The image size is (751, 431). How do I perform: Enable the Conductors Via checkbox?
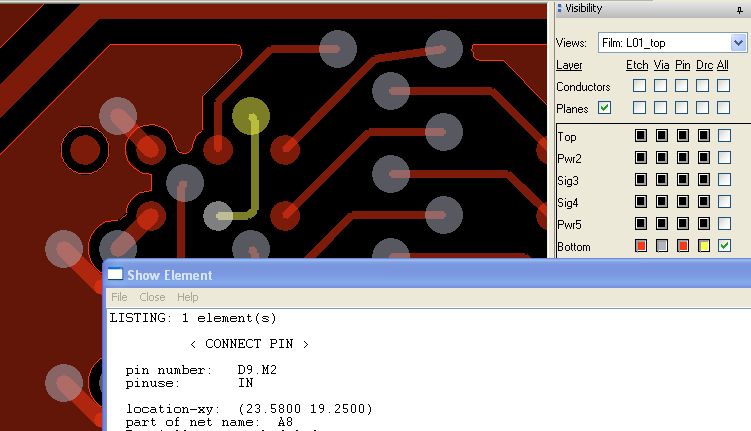click(660, 86)
